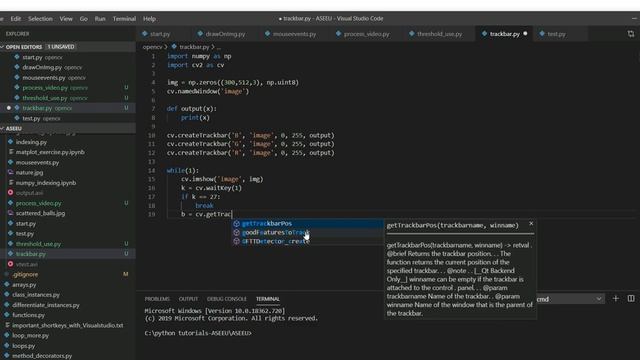Click the image icon beside nature.jpg
This screenshot has height=360, width=640.
tap(11, 173)
